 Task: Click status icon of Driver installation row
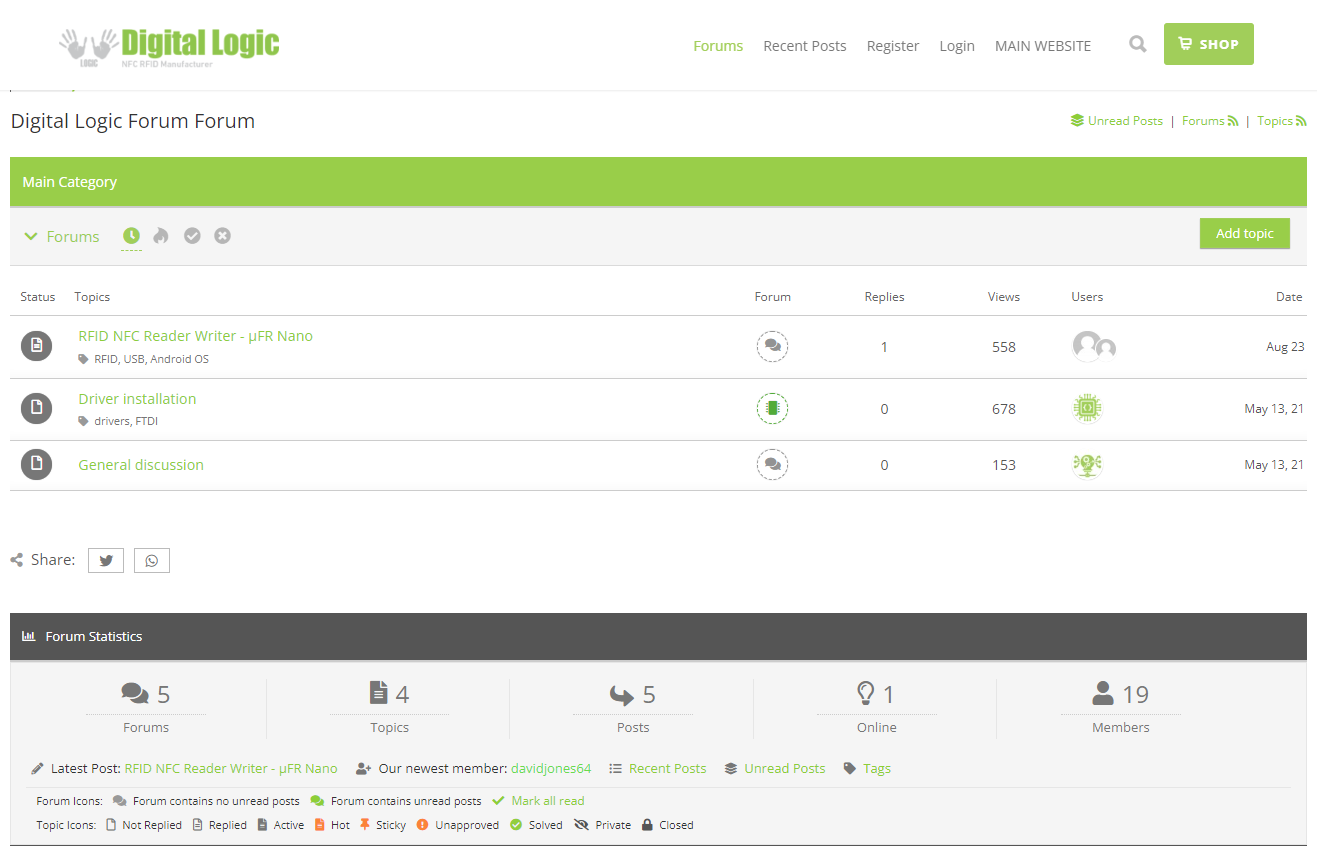(x=36, y=408)
